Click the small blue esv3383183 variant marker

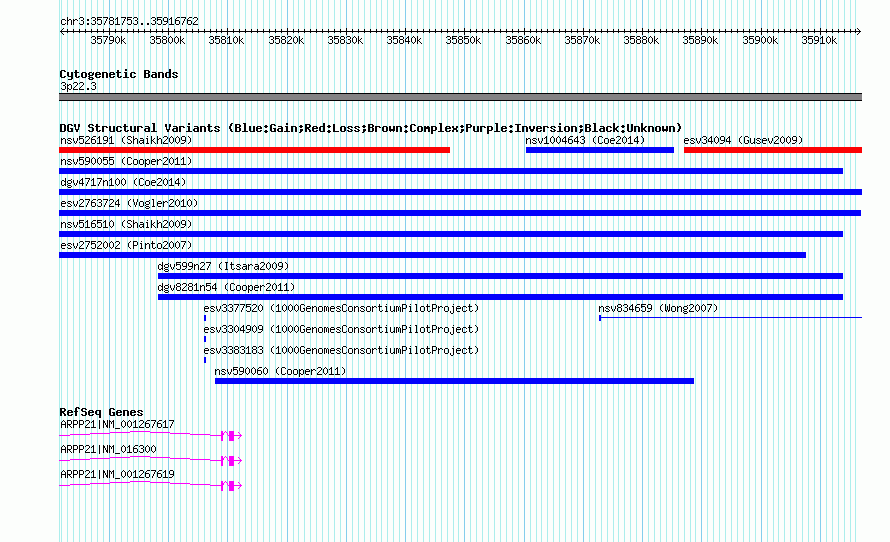205,360
